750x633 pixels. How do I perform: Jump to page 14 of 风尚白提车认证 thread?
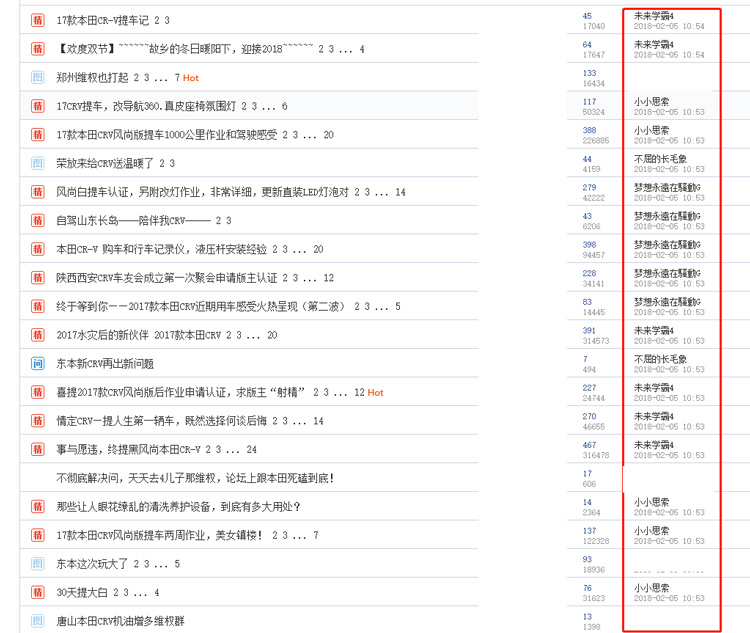tap(400, 192)
